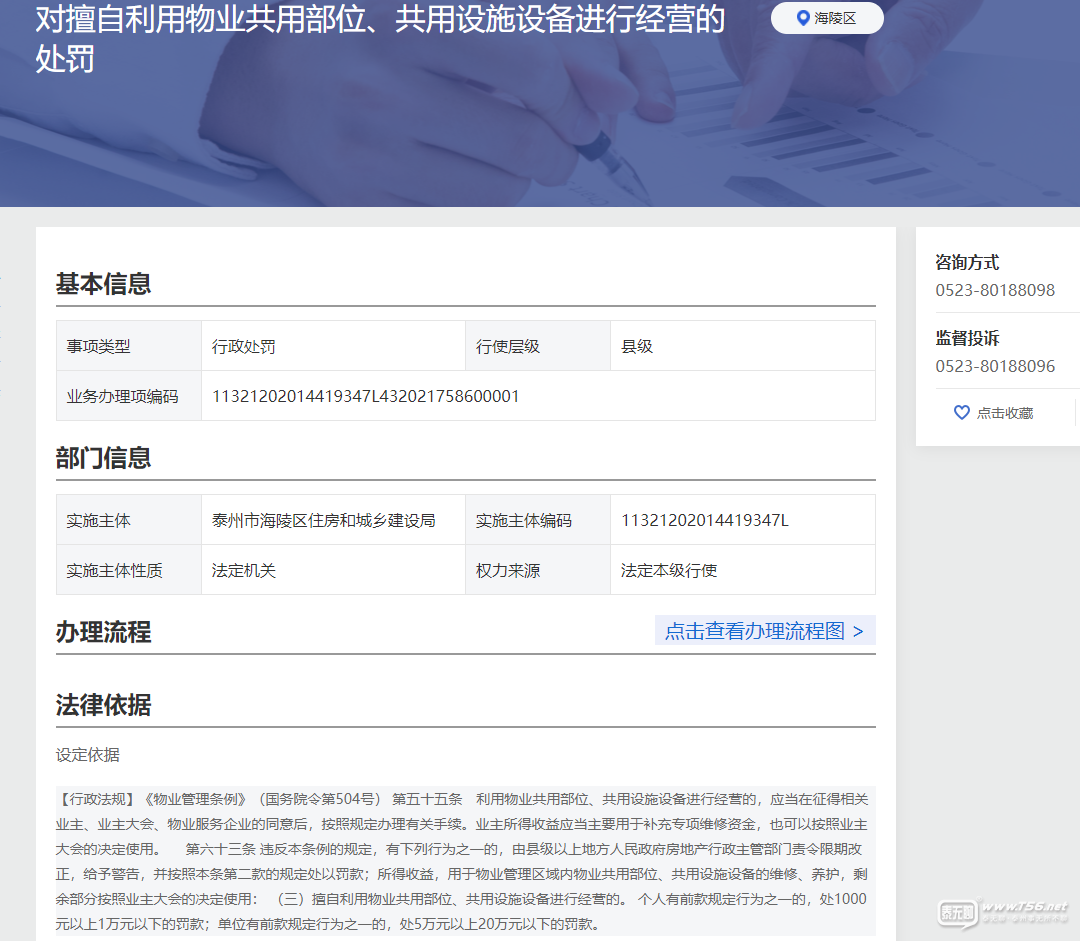Click the 法定本级行使 cell
Viewport: 1080px width, 941px height.
point(668,570)
